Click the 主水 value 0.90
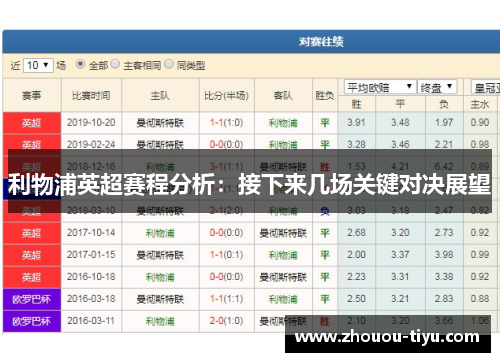This screenshot has height=362, width=500. pos(480,122)
